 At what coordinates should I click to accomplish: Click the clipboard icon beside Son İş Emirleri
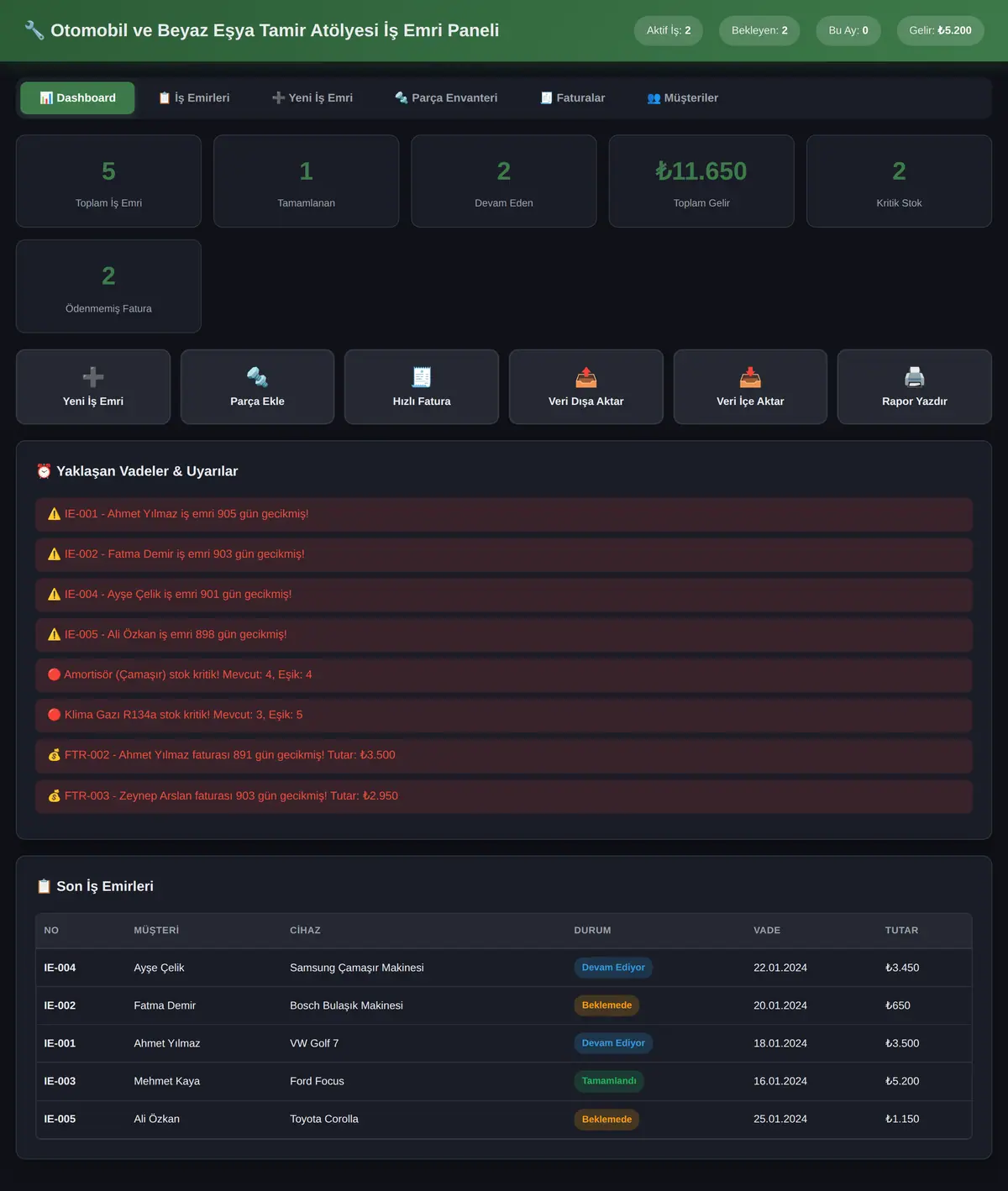coord(44,886)
